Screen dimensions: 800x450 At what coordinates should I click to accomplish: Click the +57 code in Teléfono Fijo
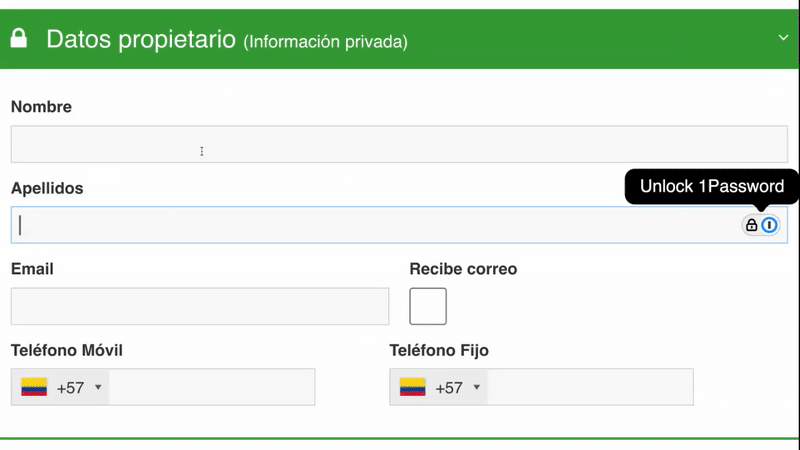(x=448, y=387)
